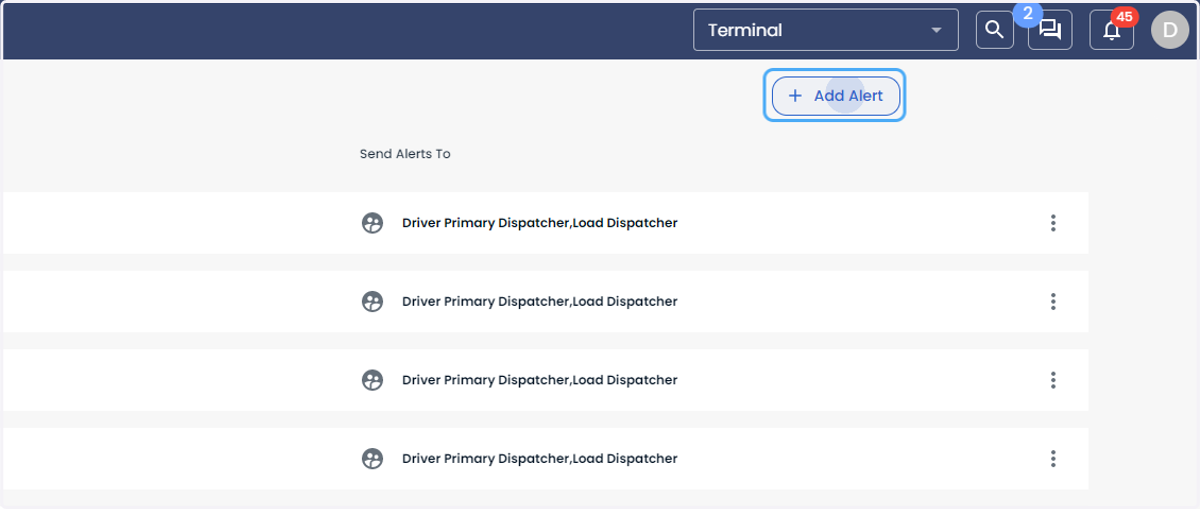Click the 45 notifications badge
The width and height of the screenshot is (1200, 509).
[1124, 17]
